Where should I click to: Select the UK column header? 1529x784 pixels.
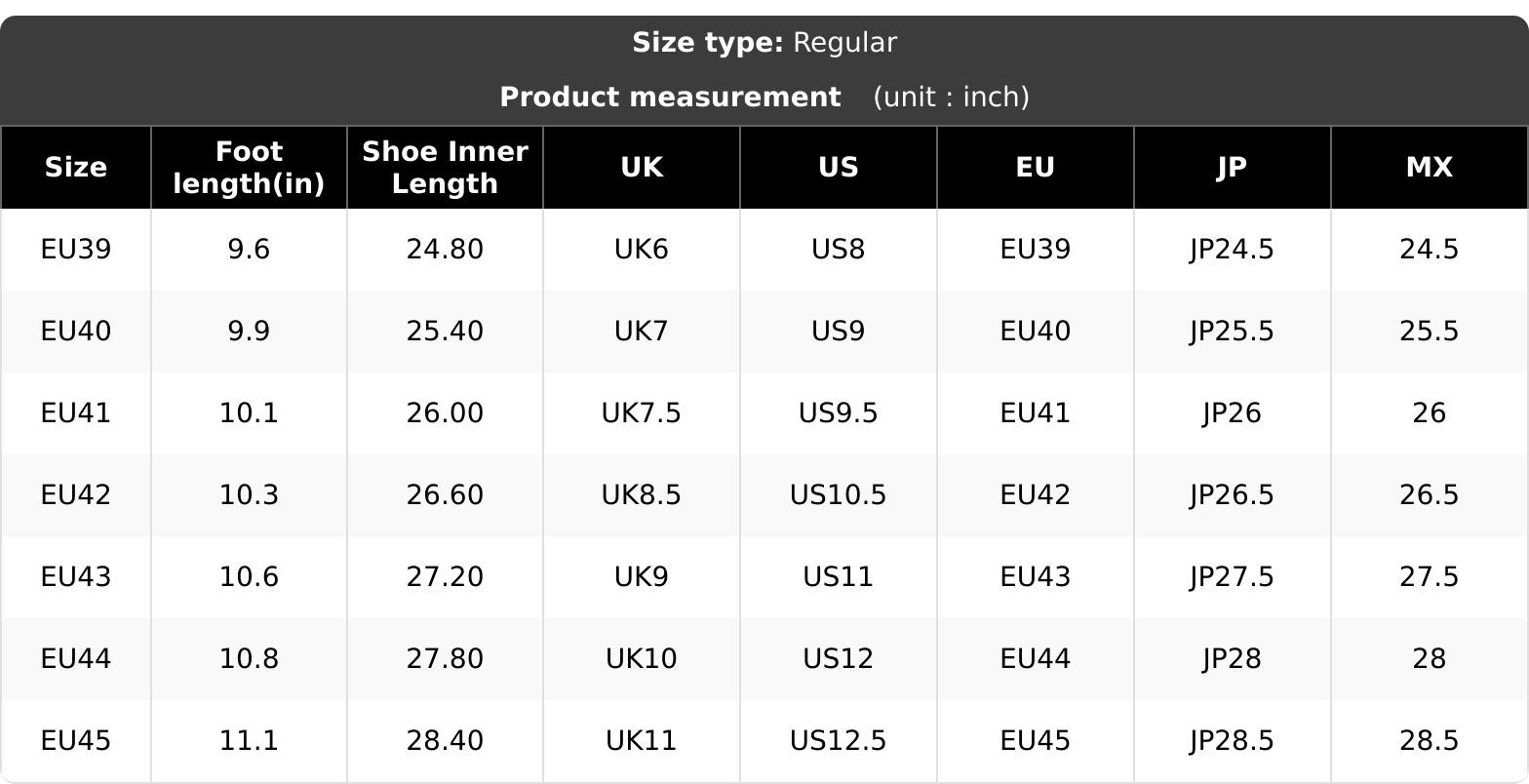[642, 168]
